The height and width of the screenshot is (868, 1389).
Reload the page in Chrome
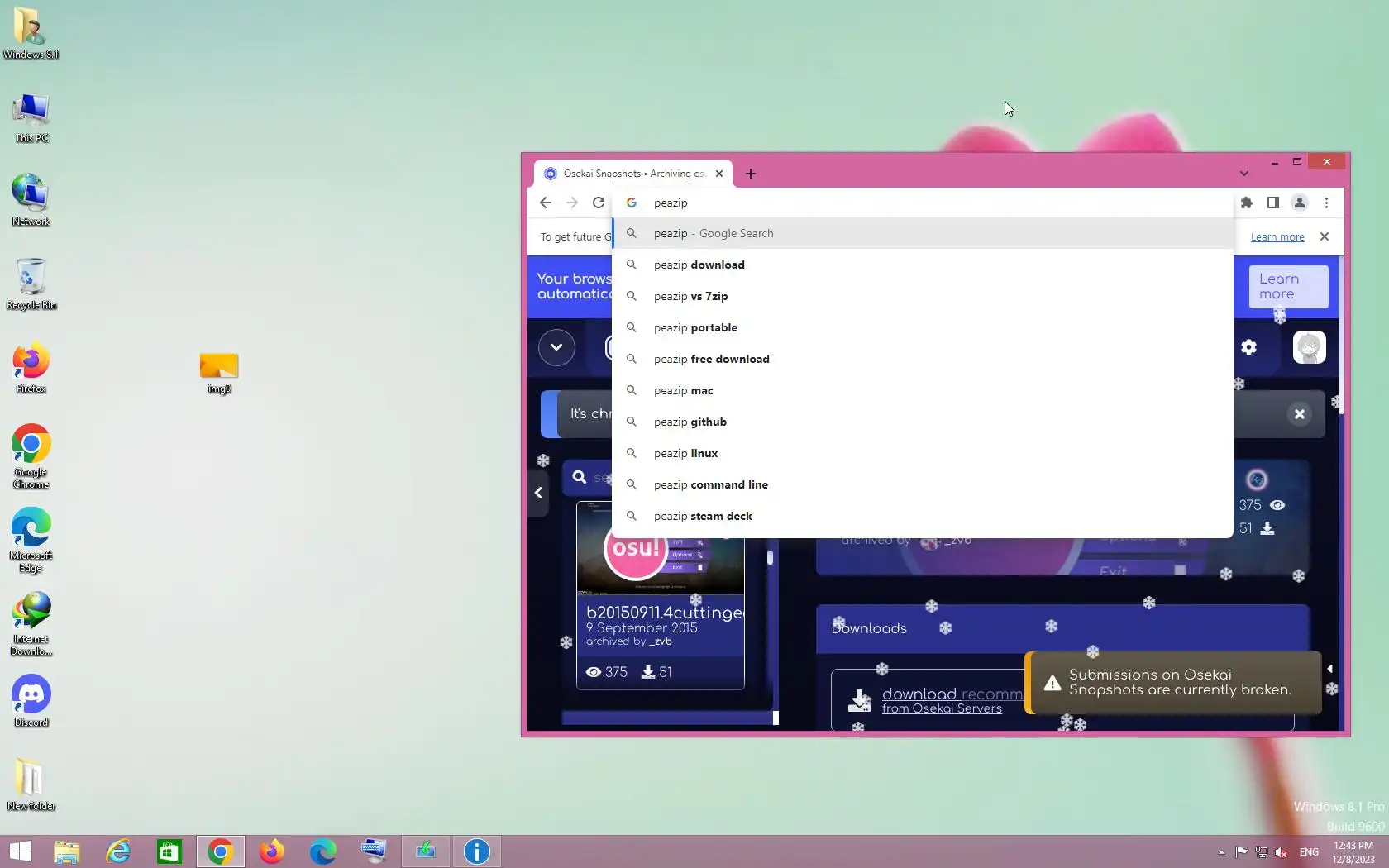coord(599,203)
